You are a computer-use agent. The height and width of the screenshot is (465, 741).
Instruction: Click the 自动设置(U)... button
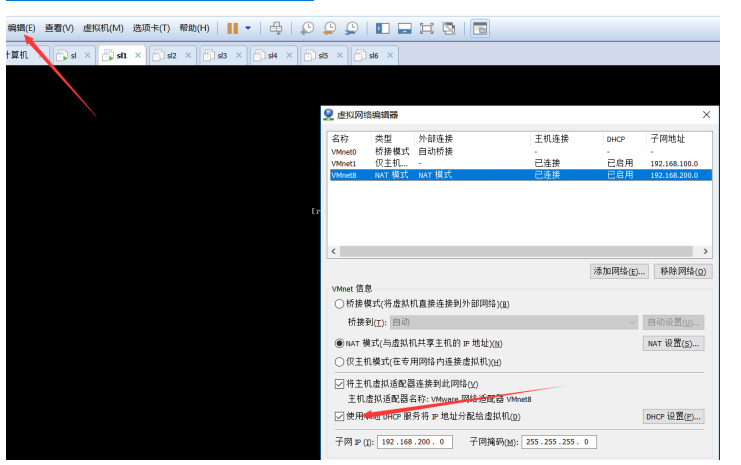673,322
